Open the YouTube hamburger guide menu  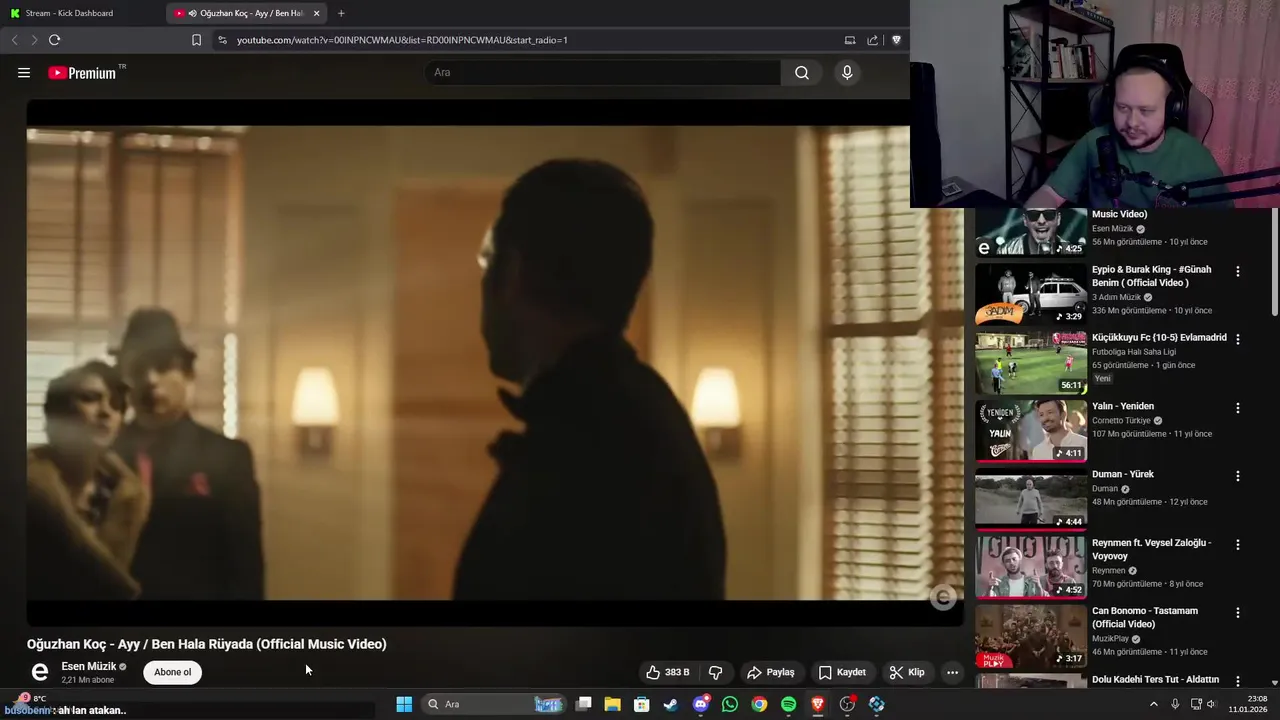click(x=24, y=73)
